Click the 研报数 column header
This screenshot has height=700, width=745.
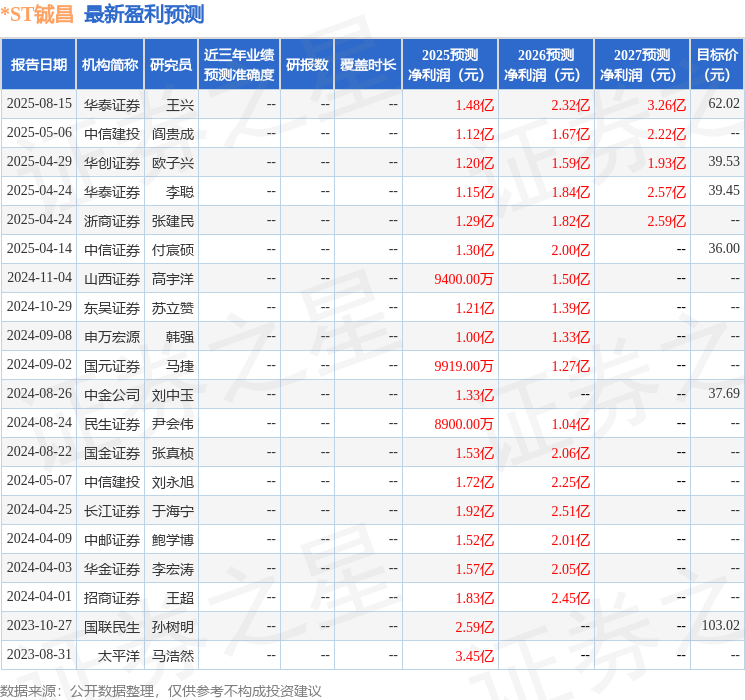click(x=307, y=65)
